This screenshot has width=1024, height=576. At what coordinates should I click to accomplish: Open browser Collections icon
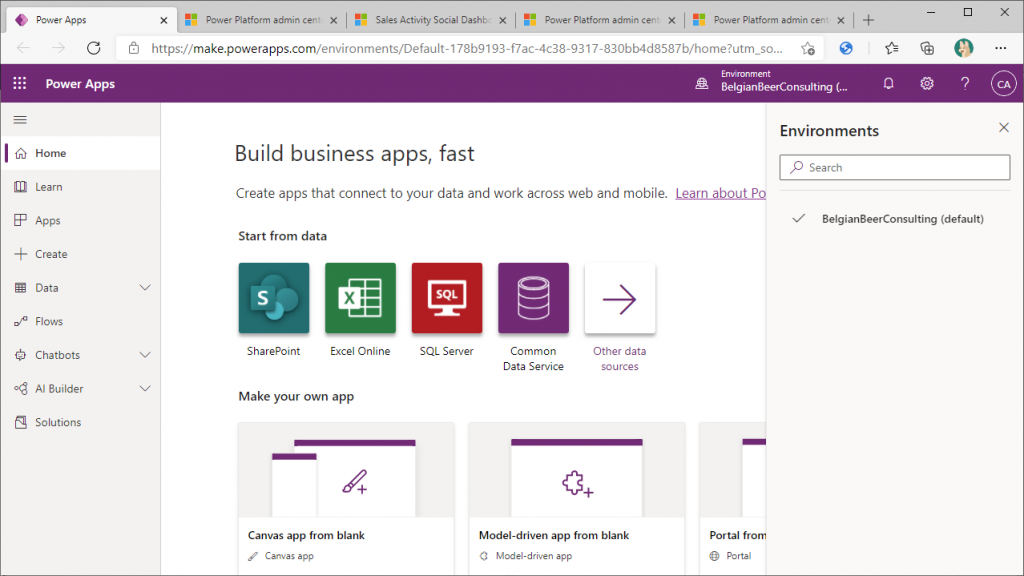point(927,48)
